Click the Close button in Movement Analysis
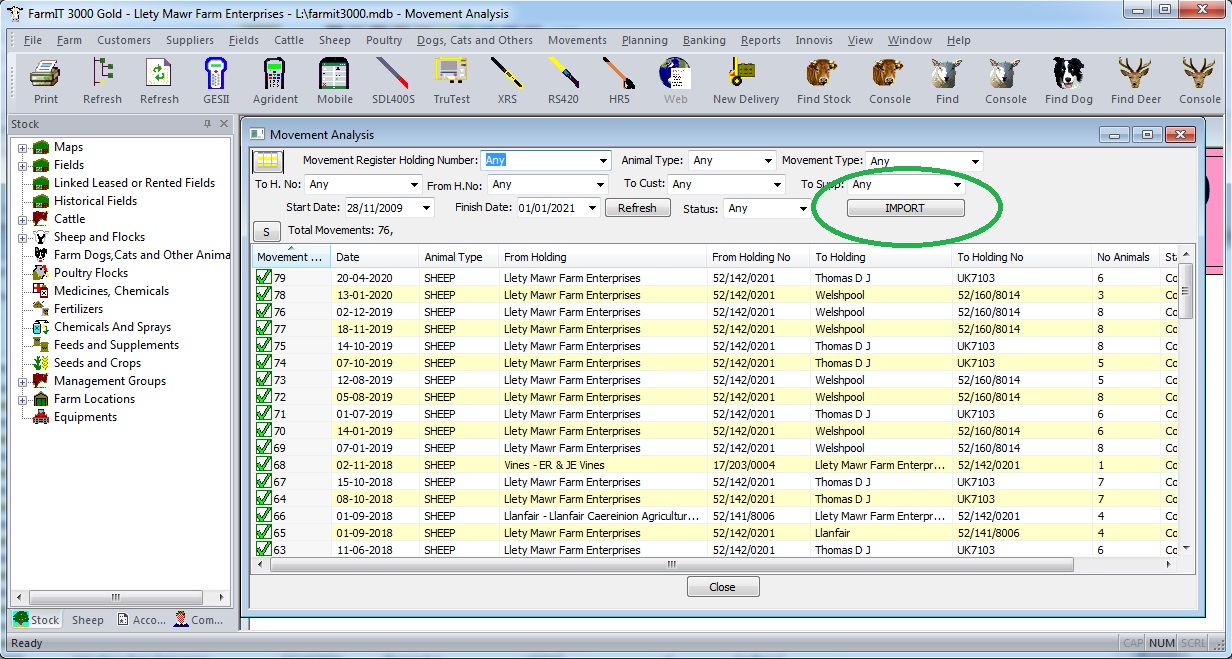Image resolution: width=1232 pixels, height=659 pixels. (x=722, y=587)
